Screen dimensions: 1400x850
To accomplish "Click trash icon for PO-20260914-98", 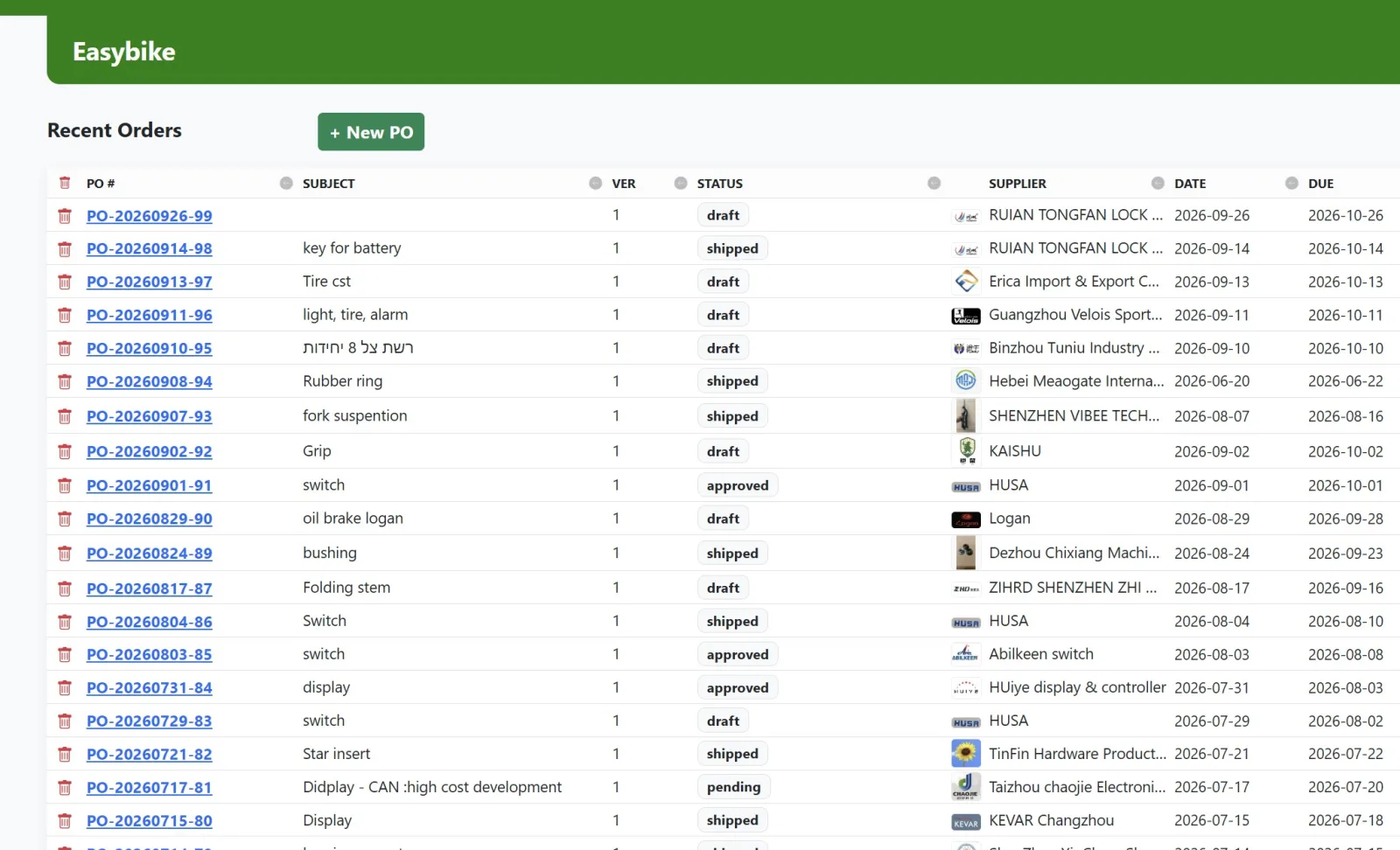I will click(65, 249).
